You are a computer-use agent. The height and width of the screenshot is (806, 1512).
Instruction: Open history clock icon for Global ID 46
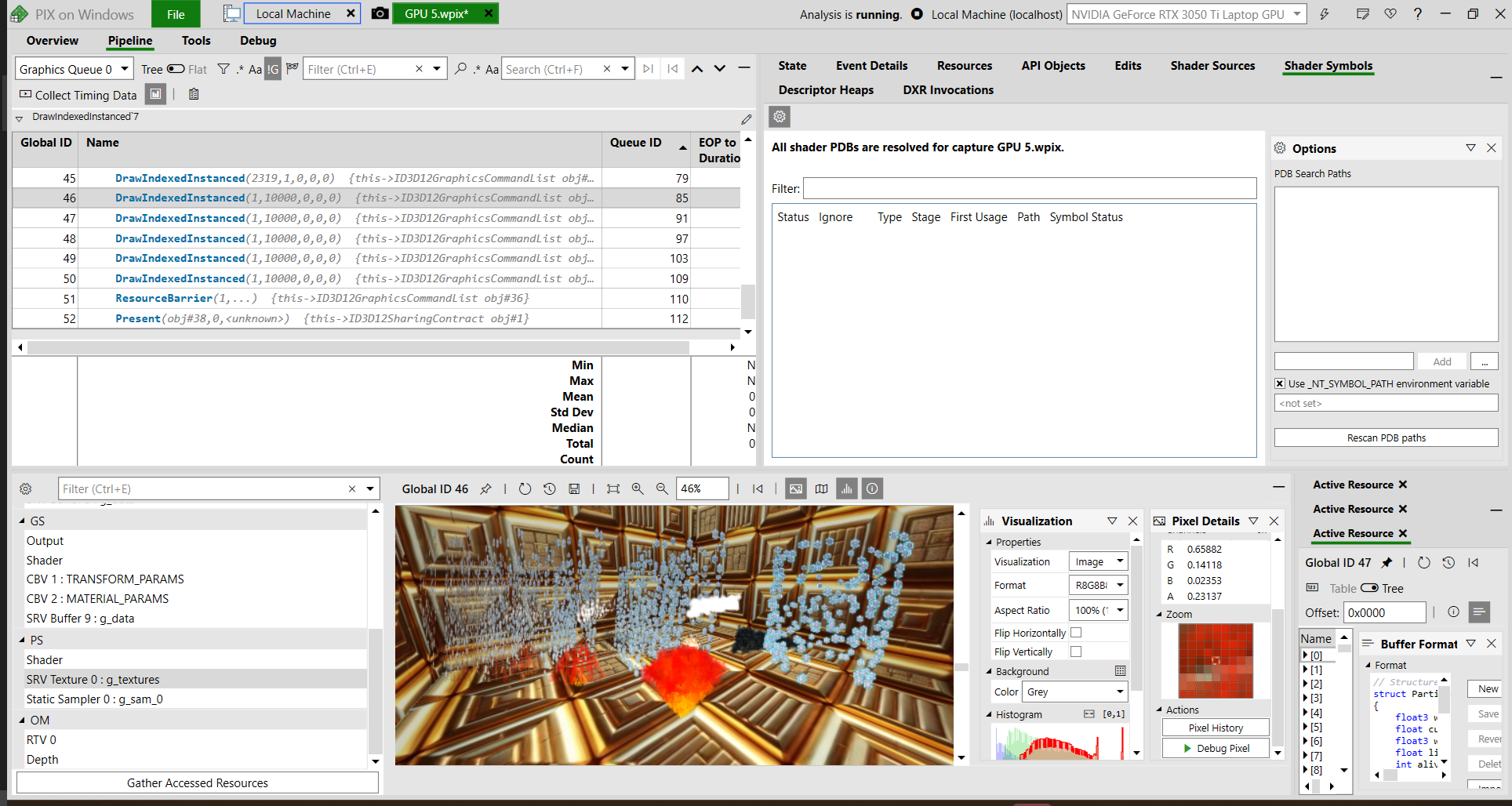[x=549, y=488]
